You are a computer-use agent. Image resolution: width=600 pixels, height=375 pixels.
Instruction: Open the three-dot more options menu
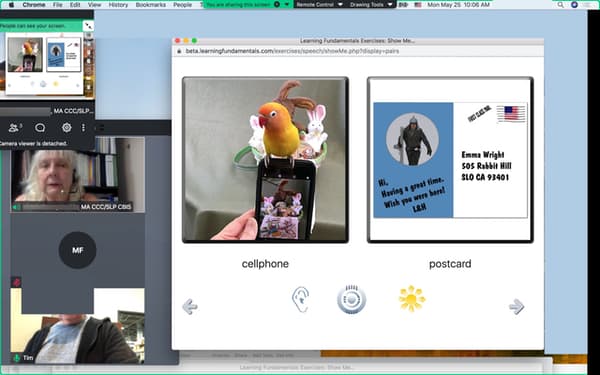pos(83,127)
